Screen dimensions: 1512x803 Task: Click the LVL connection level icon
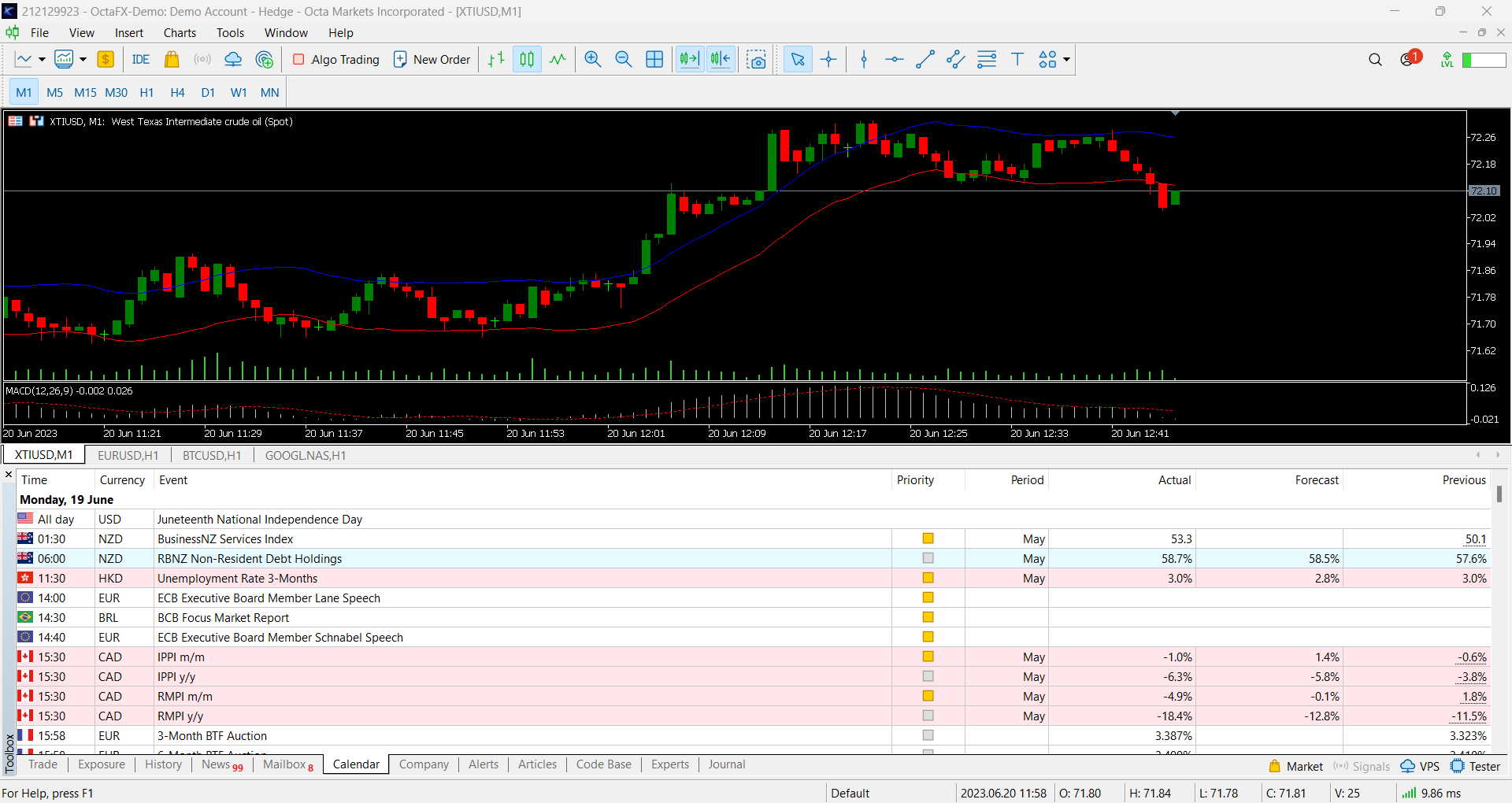(1447, 59)
